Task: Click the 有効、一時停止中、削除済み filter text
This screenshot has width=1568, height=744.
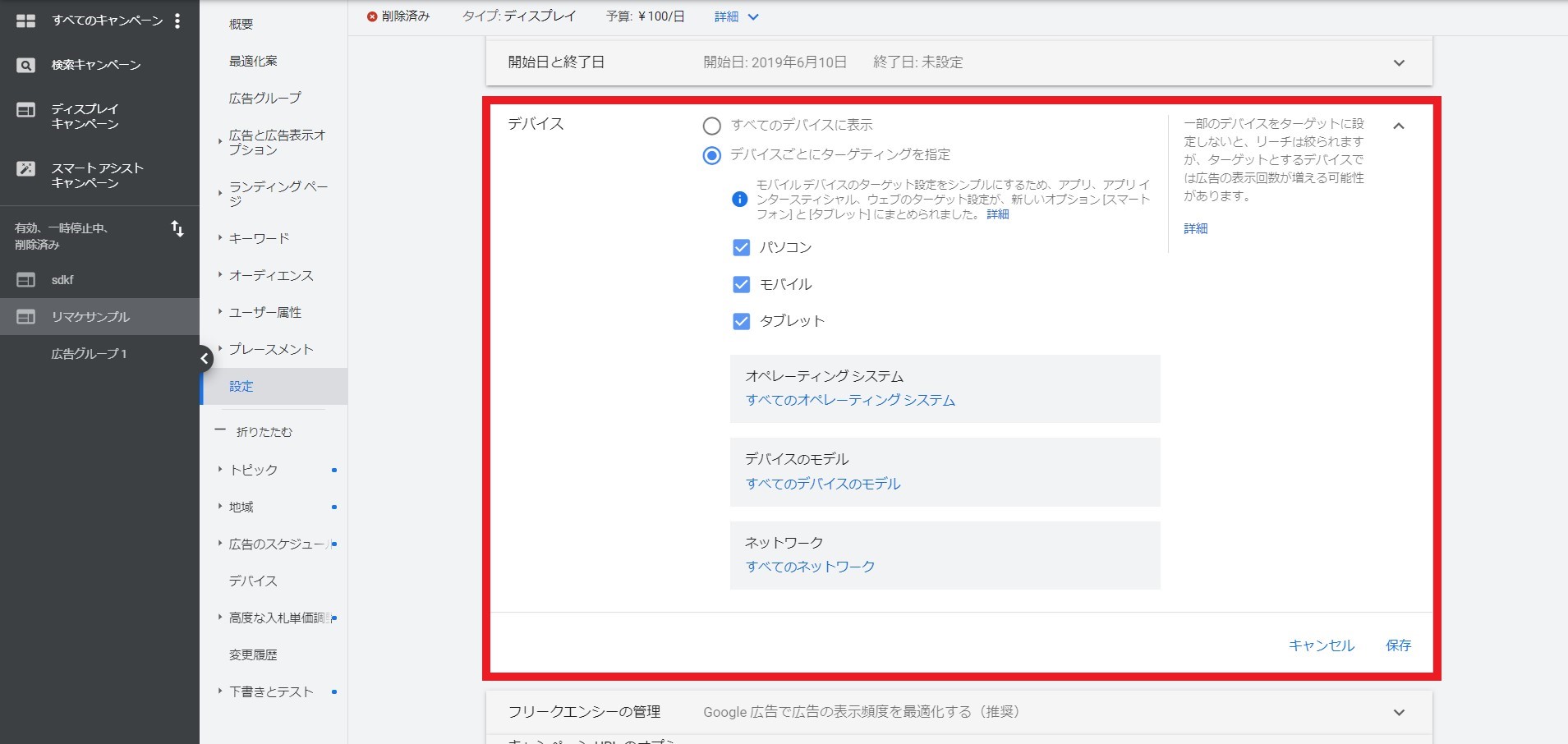Action: [x=62, y=237]
